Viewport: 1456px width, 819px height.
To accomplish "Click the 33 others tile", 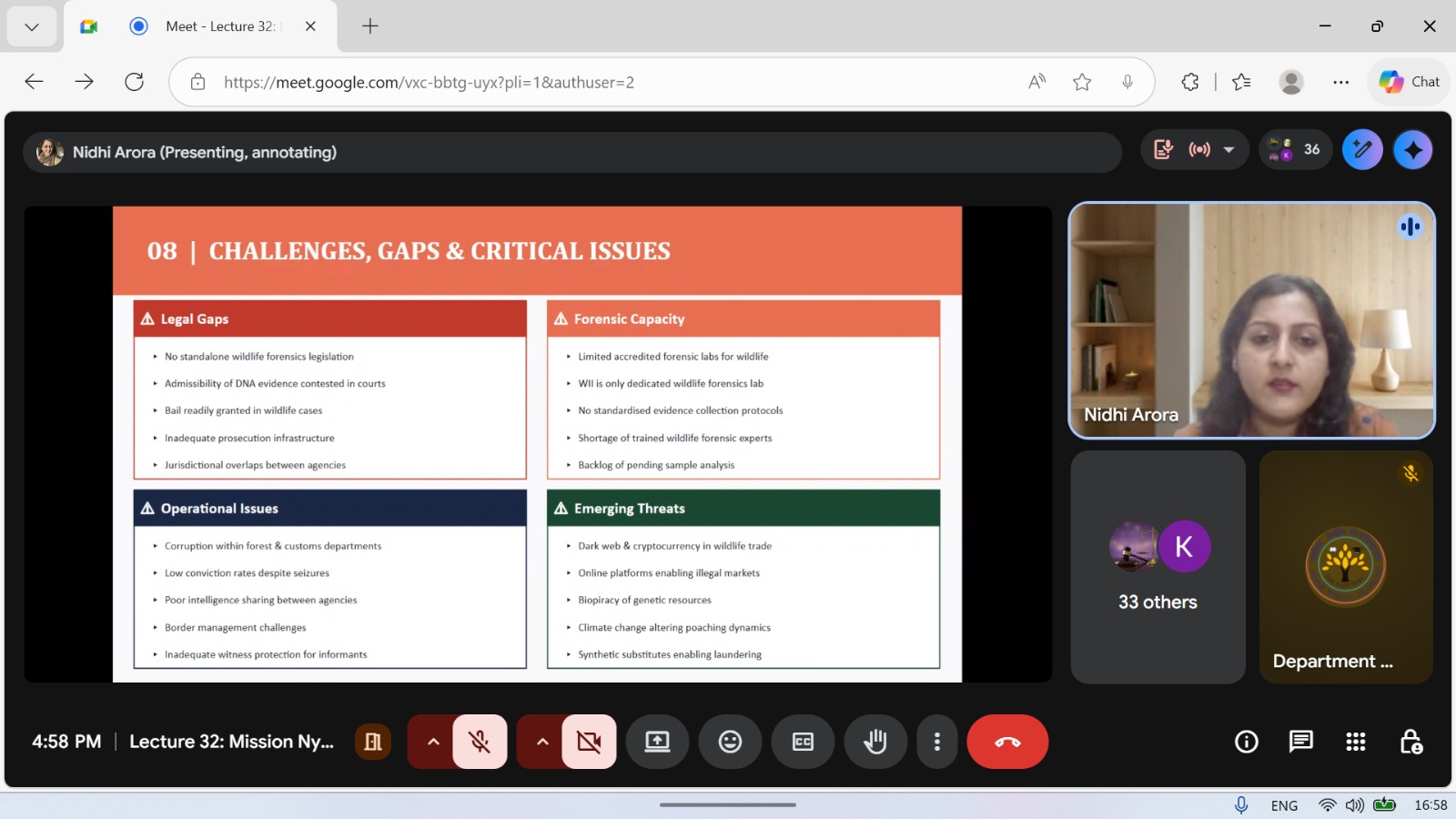I will (x=1158, y=567).
